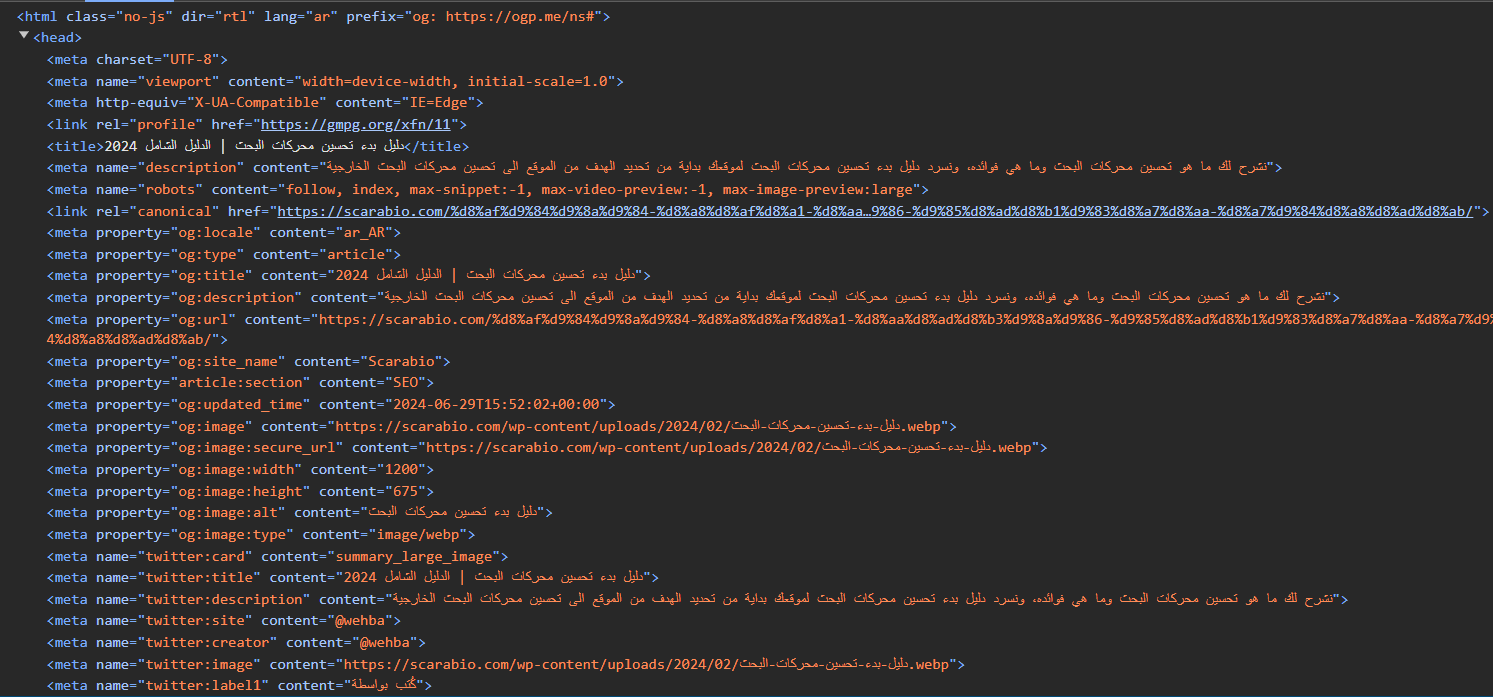Click the og:image:width 1200 meta tag
The image size is (1493, 697).
pyautogui.click(x=240, y=469)
